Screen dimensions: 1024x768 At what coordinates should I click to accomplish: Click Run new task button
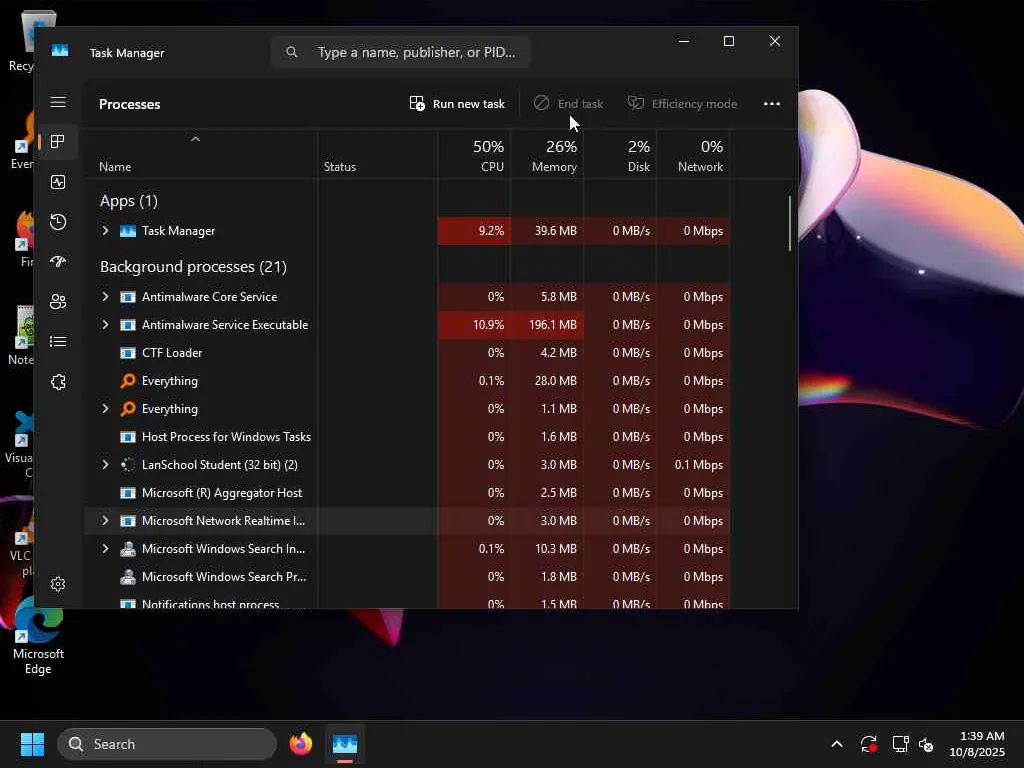(x=457, y=104)
